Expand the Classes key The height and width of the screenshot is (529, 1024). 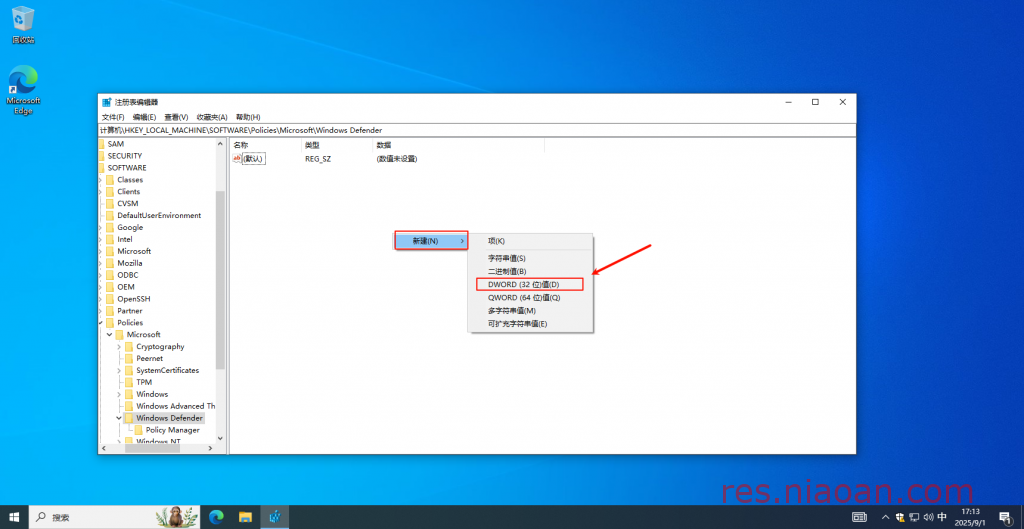[100, 180]
